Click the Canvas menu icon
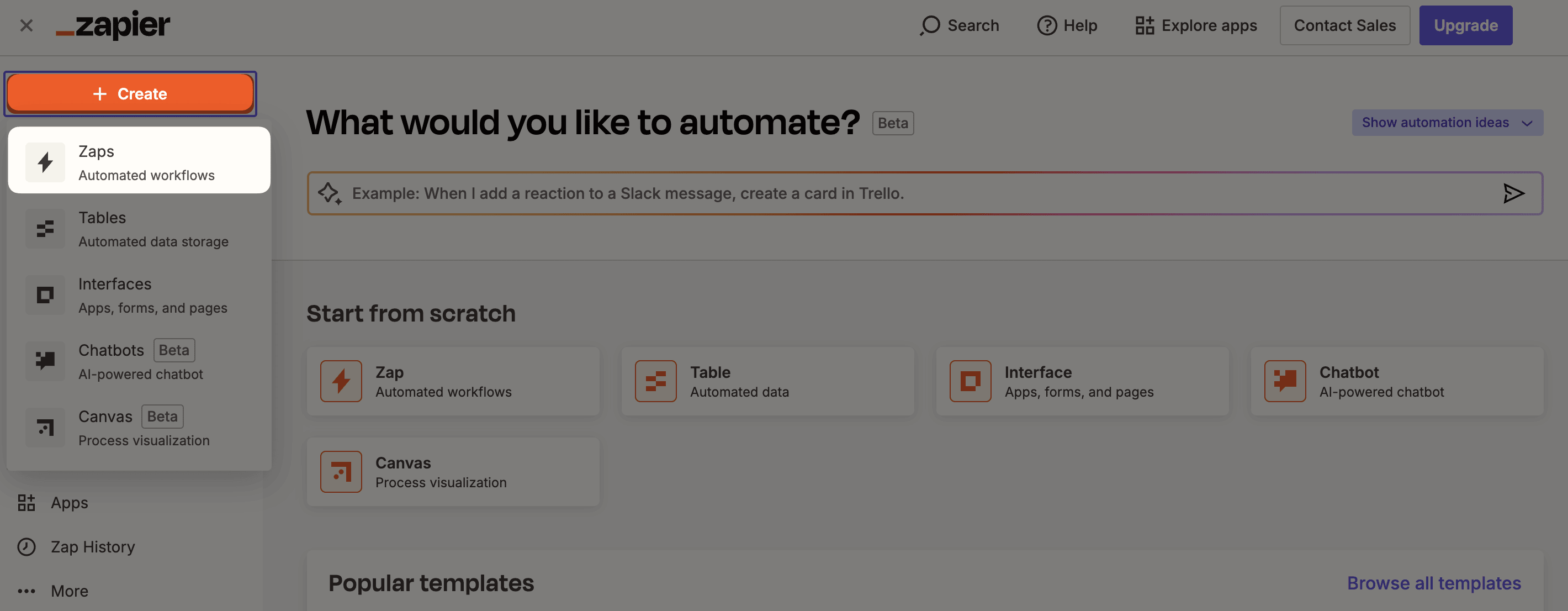The image size is (1568, 611). pyautogui.click(x=45, y=428)
